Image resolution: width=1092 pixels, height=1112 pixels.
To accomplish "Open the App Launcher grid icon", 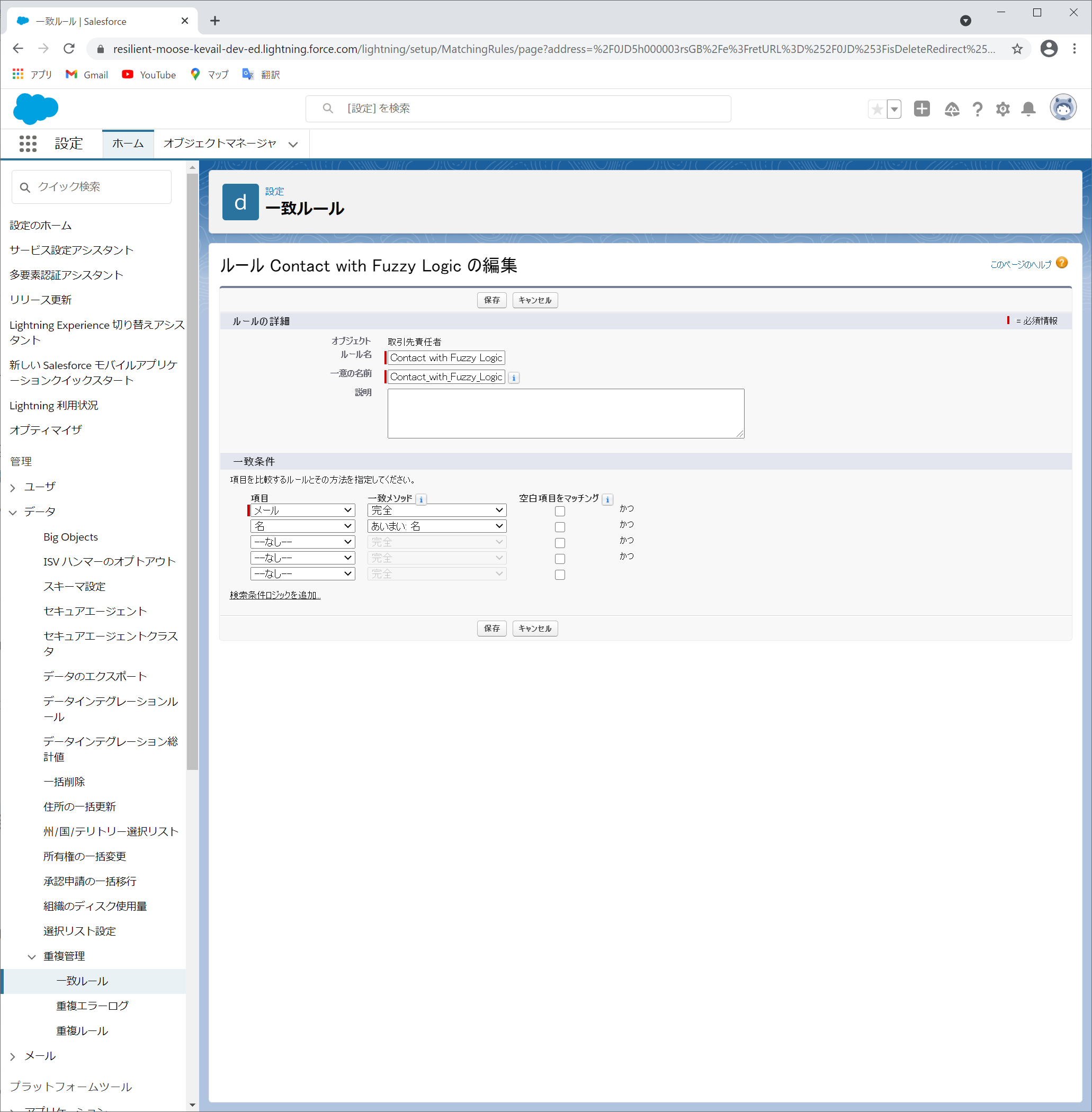I will coord(28,144).
